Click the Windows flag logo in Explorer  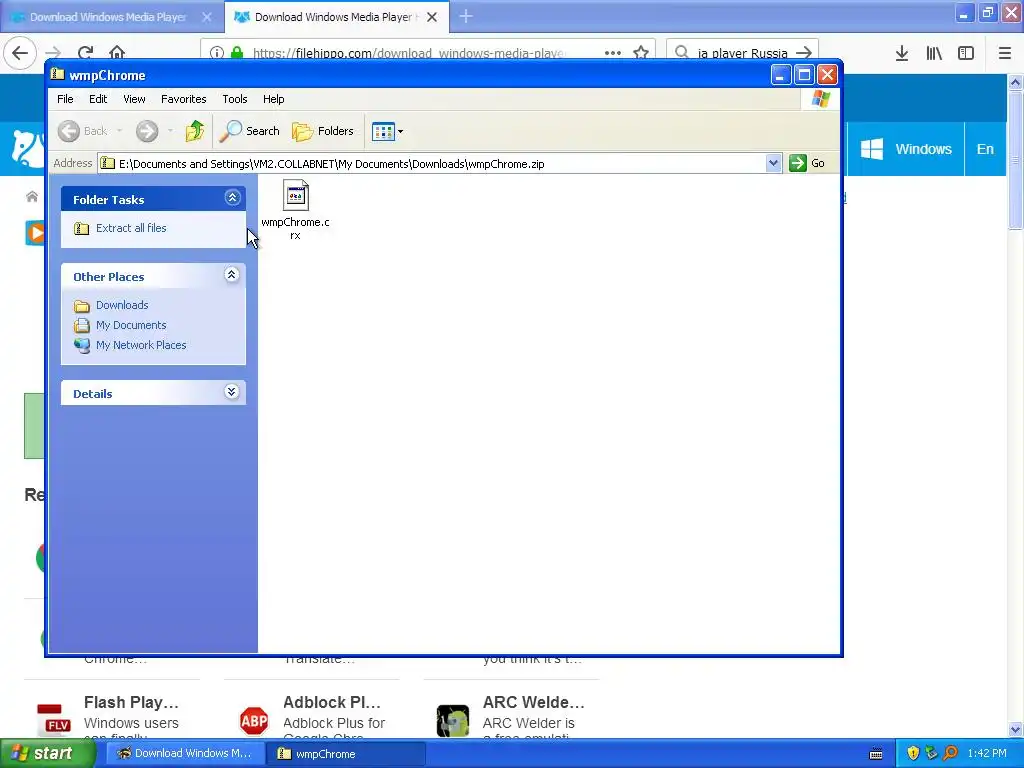click(x=820, y=99)
